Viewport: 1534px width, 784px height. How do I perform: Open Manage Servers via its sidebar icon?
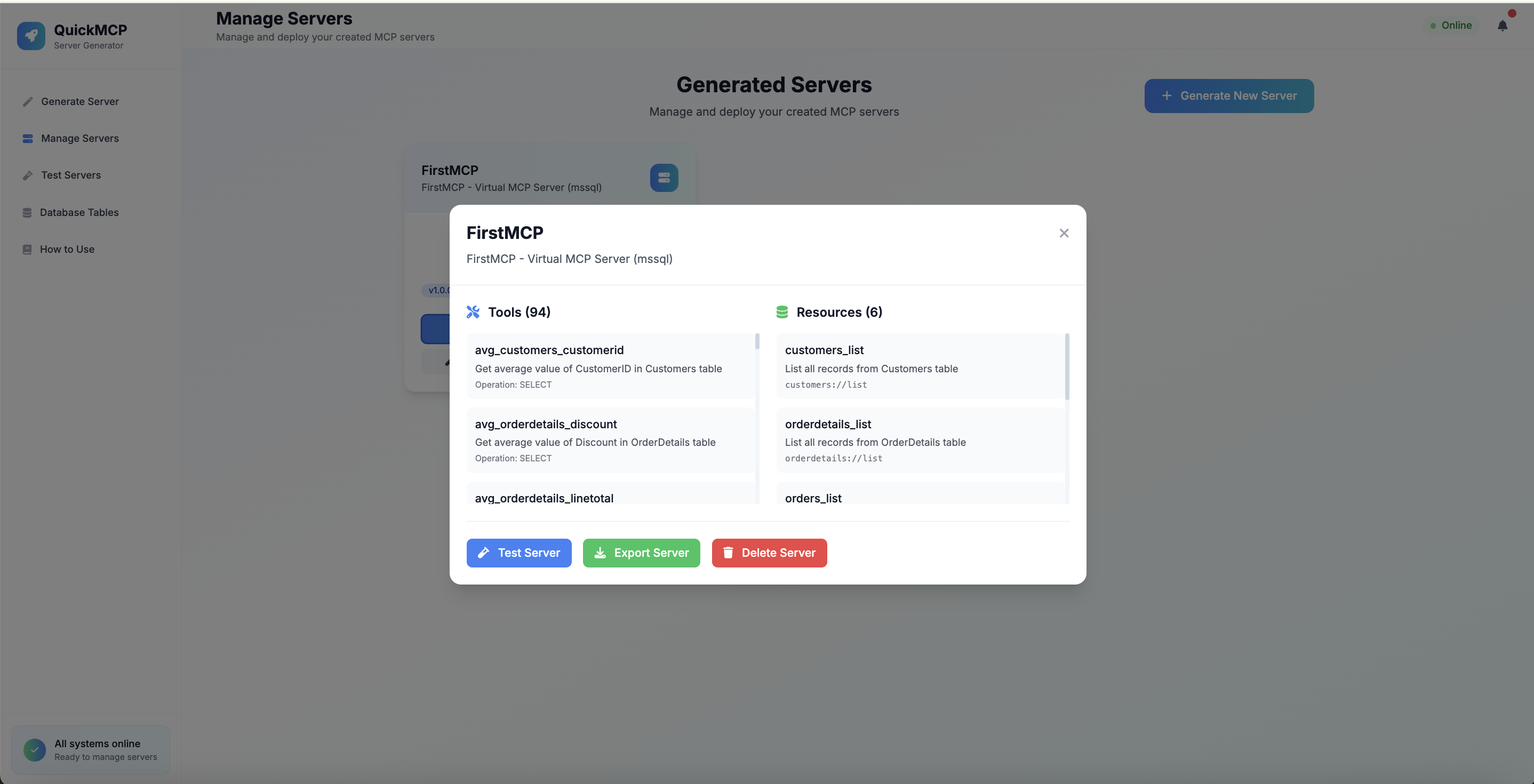[x=28, y=138]
